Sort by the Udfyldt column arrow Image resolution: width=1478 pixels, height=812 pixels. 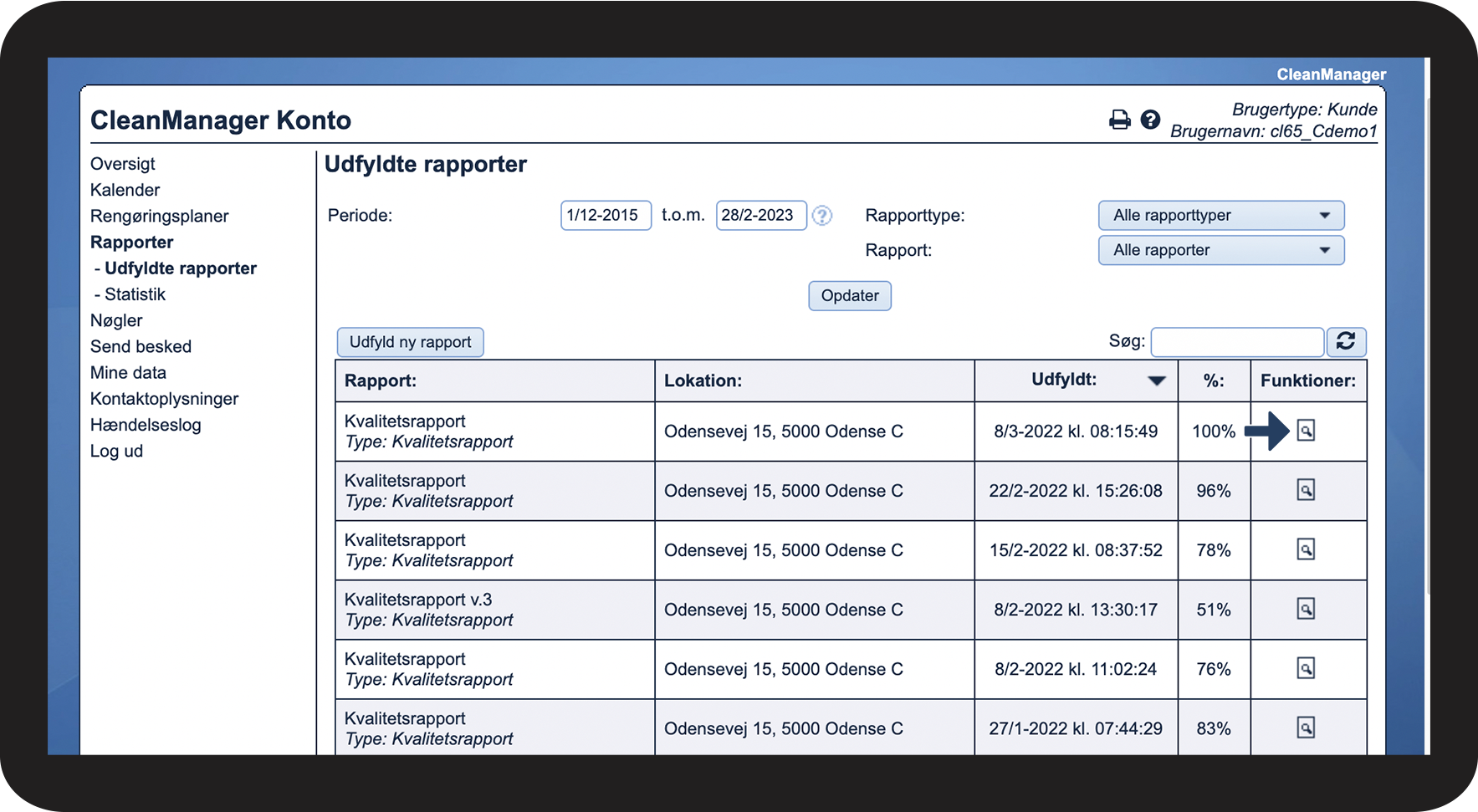(x=1156, y=381)
